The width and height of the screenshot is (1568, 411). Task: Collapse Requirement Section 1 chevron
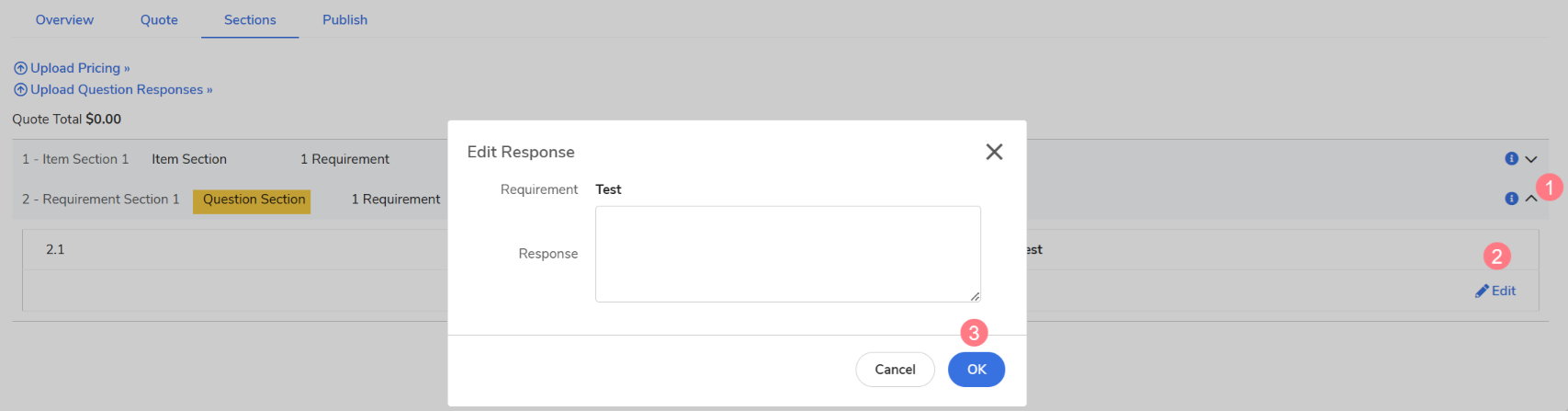pos(1531,199)
